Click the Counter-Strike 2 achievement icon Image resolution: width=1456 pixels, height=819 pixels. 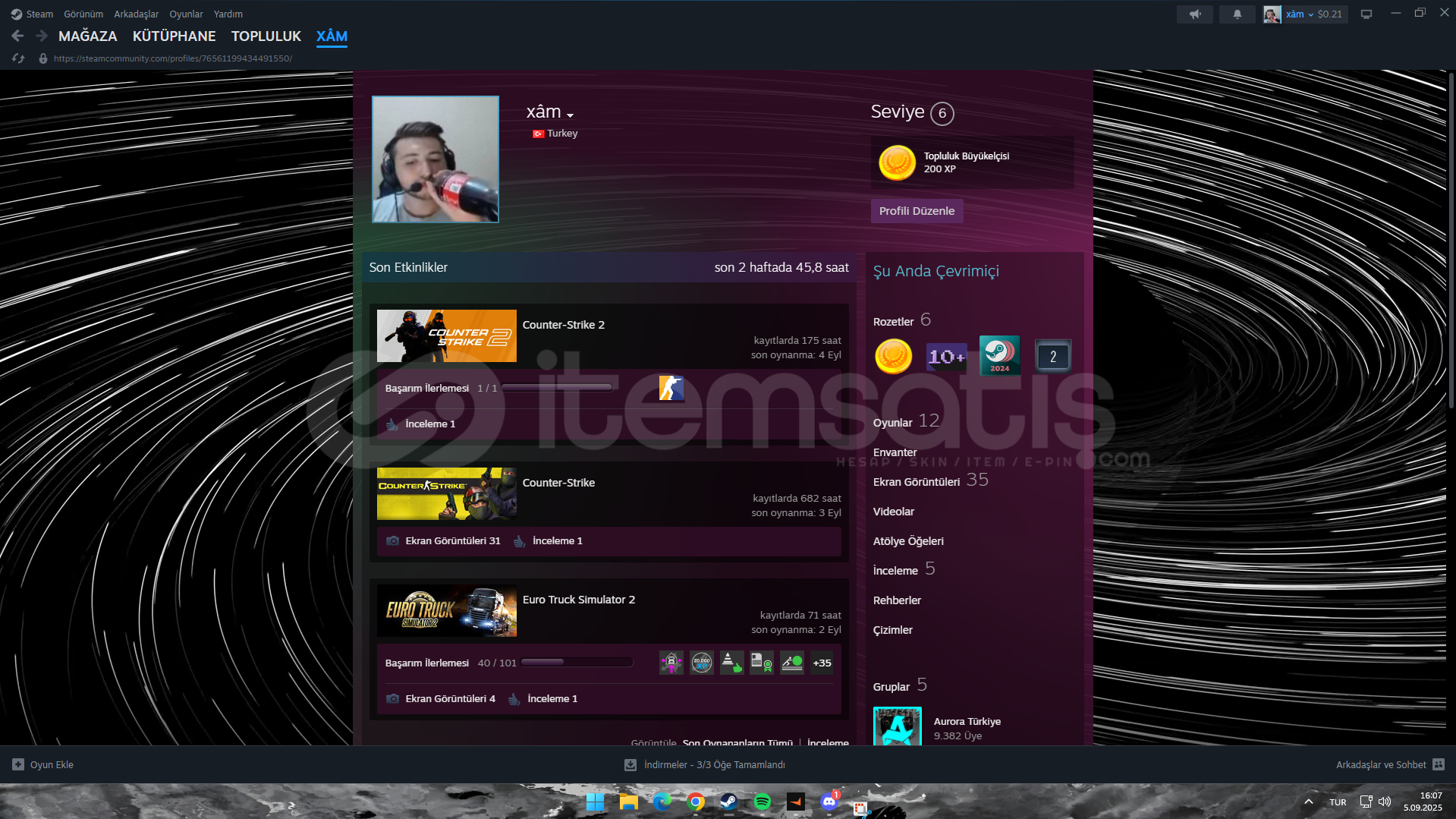pyautogui.click(x=671, y=388)
